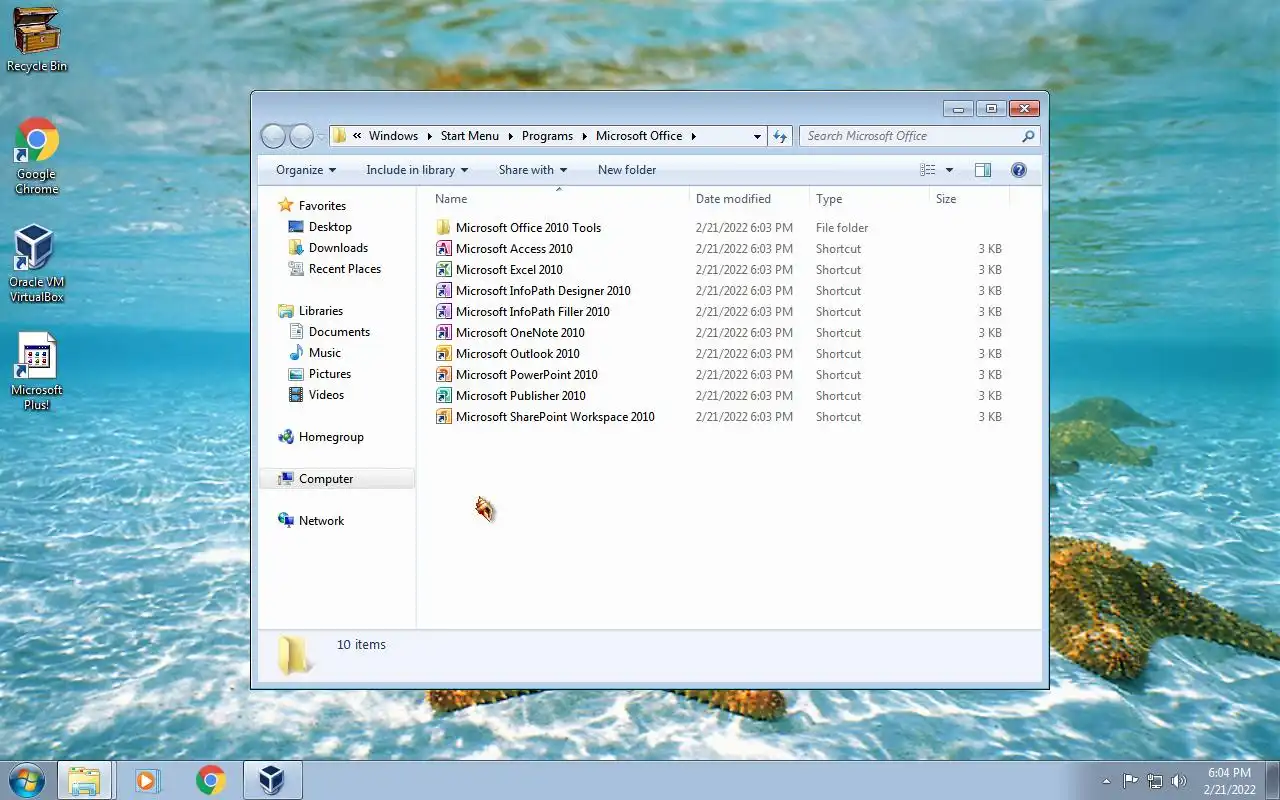
Task: Open Explorer Help question mark
Action: coord(1019,170)
